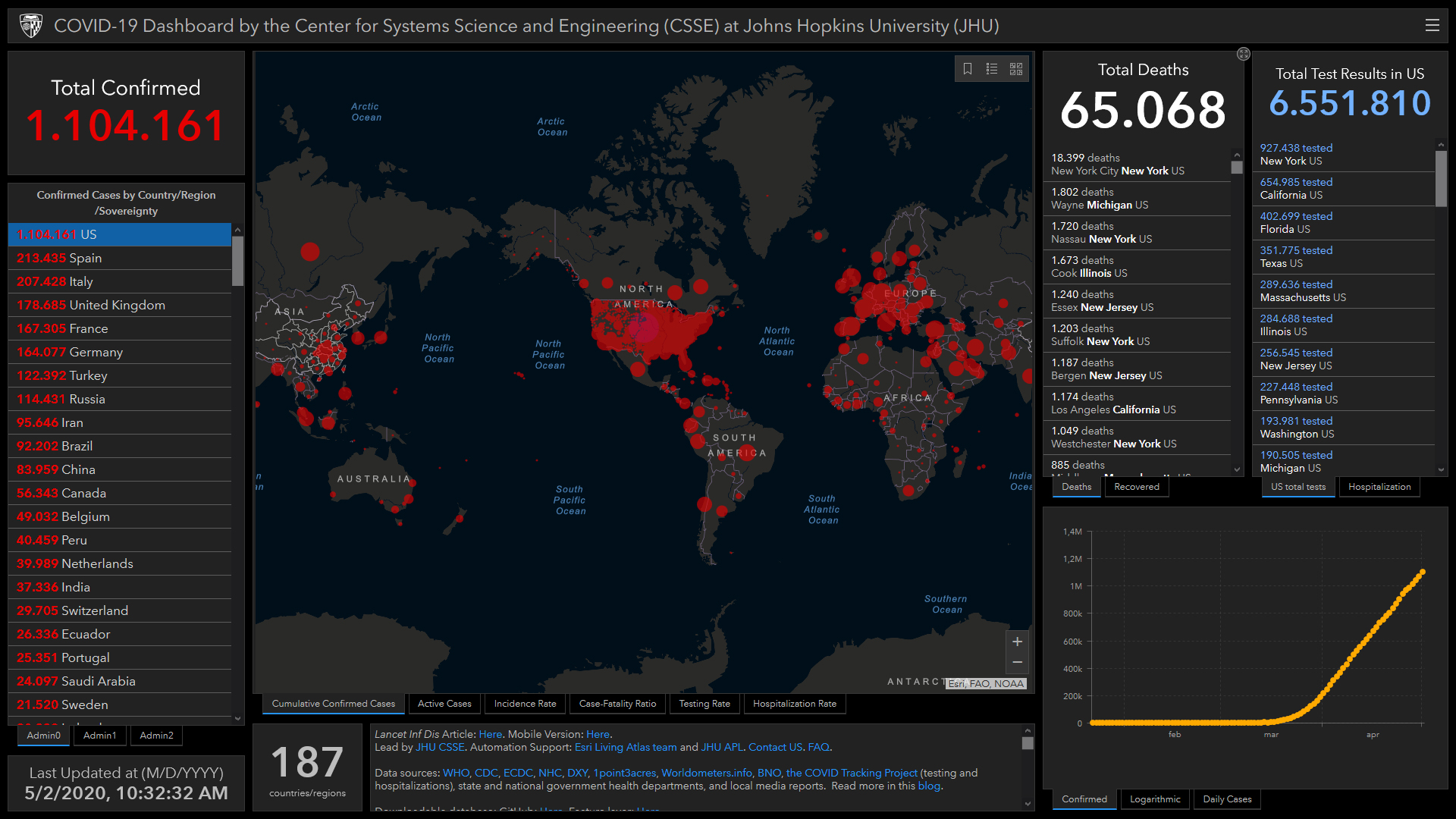Click California tested entry
Screen dimensions: 1456x819
coord(1344,189)
